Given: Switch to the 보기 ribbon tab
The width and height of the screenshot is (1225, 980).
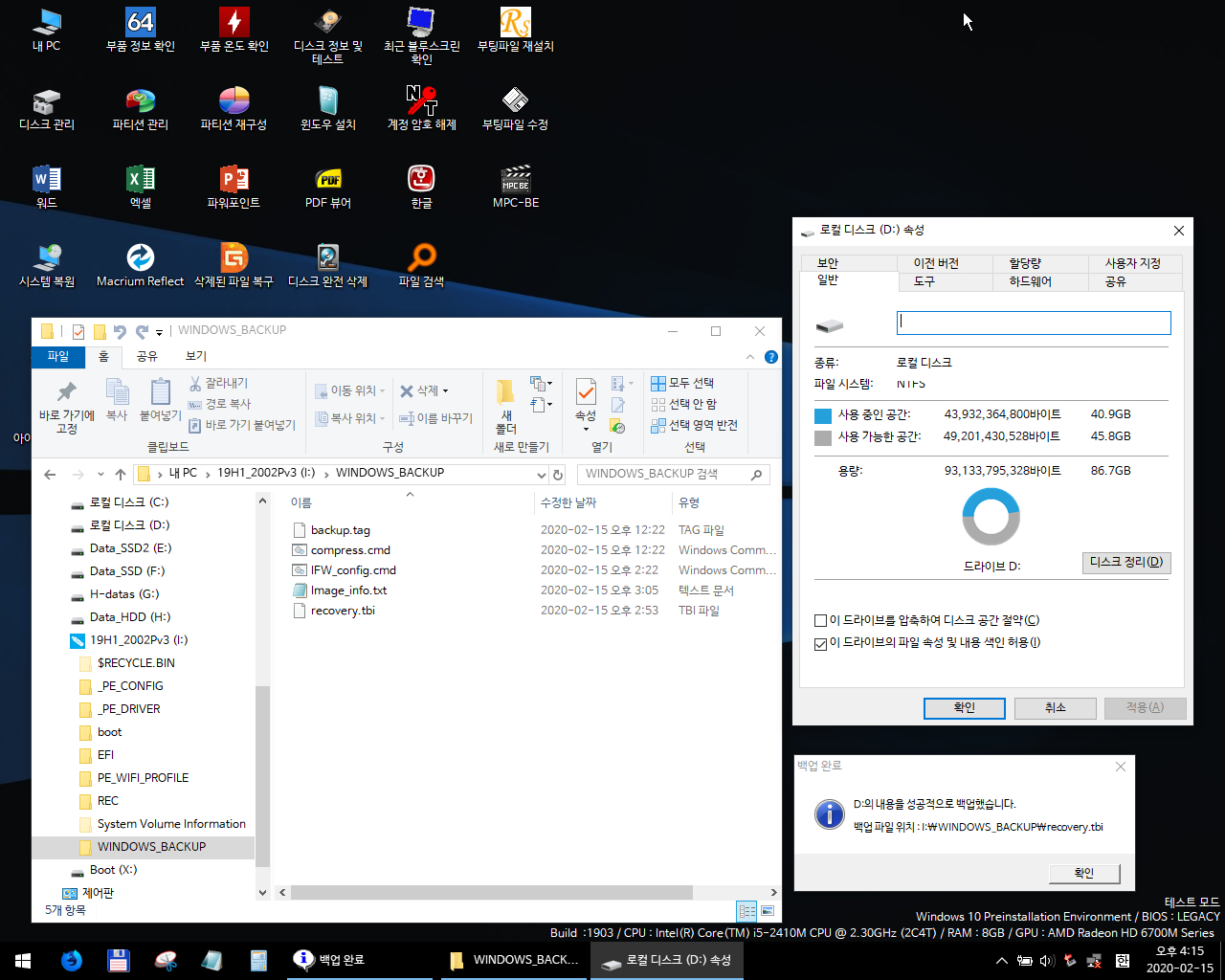Looking at the screenshot, I should pyautogui.click(x=196, y=356).
